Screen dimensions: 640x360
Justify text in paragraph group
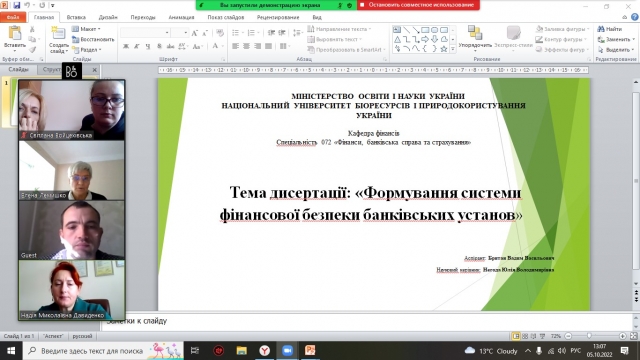[269, 46]
